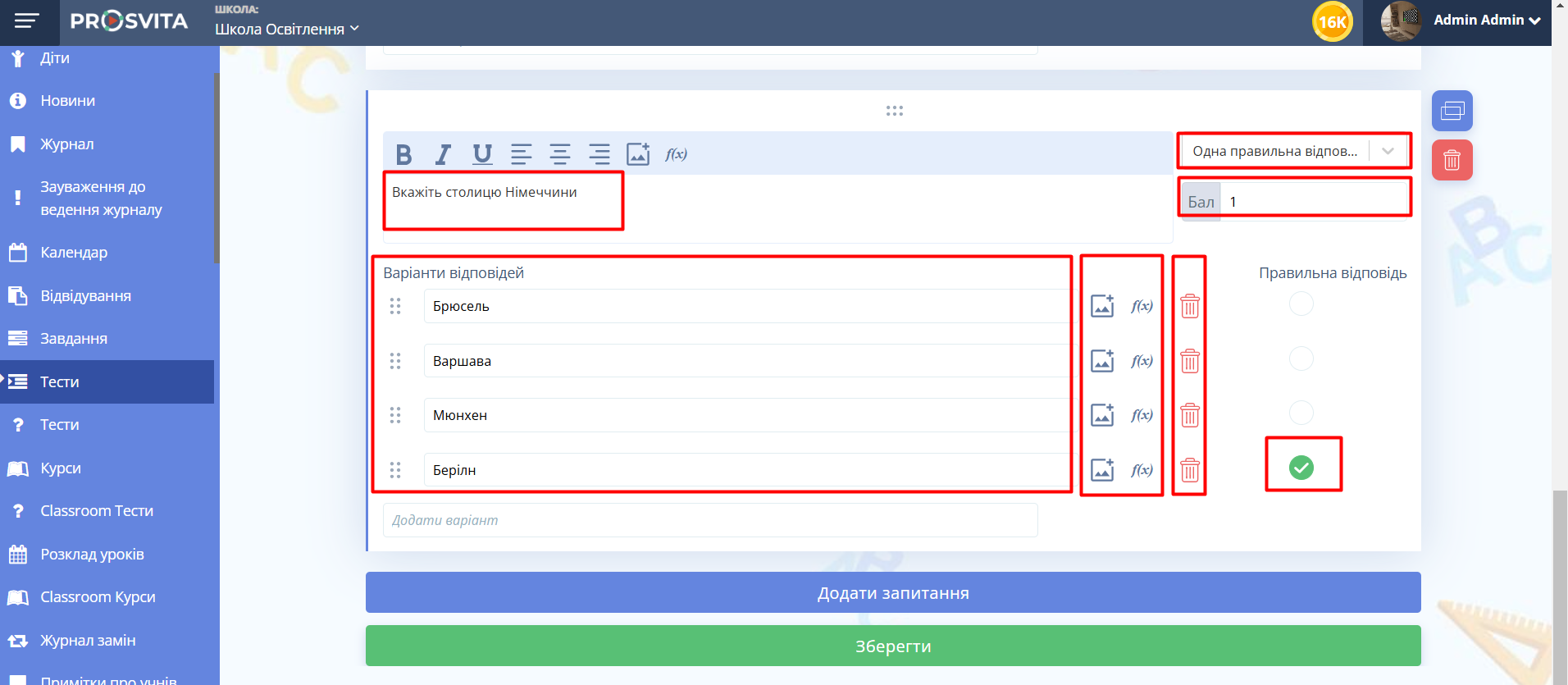Open Журнал in the sidebar
Screen dimensions: 1568x685
click(x=67, y=144)
